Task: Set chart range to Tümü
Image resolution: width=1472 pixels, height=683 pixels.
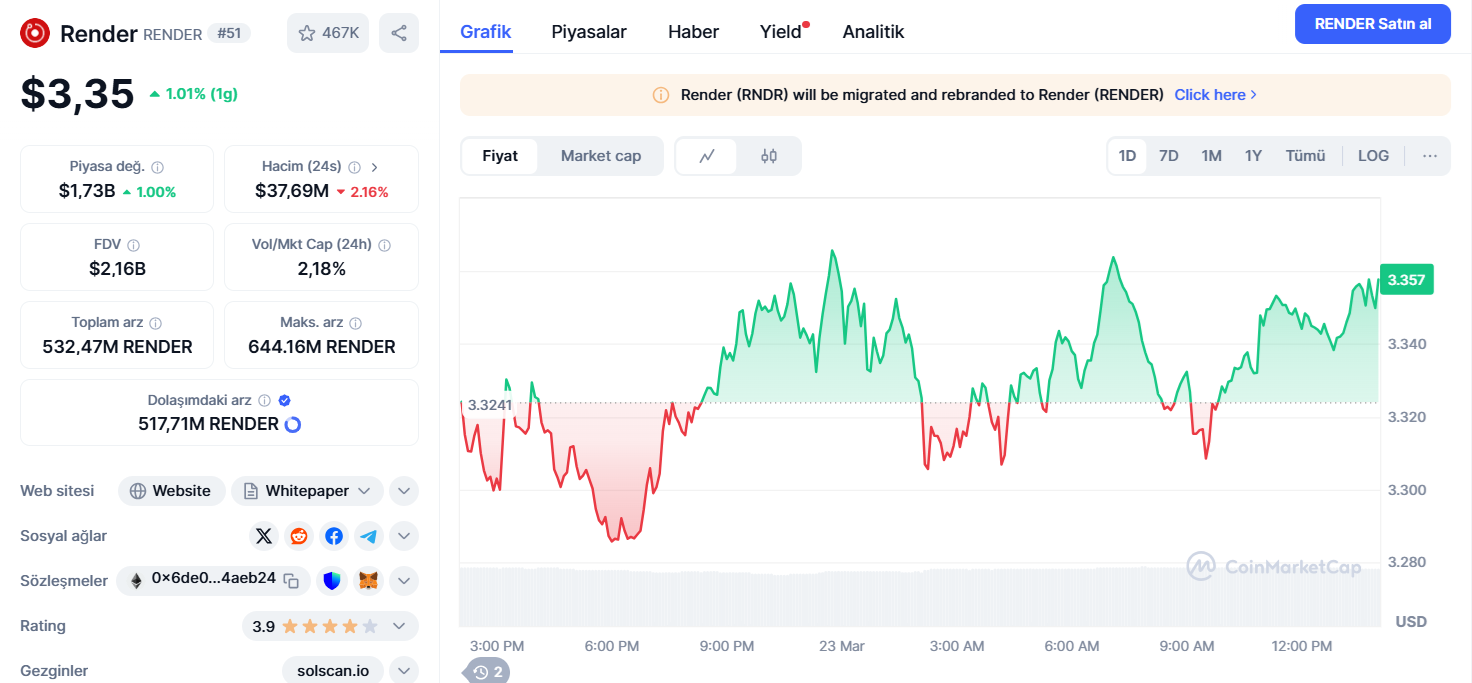Action: [x=1305, y=156]
